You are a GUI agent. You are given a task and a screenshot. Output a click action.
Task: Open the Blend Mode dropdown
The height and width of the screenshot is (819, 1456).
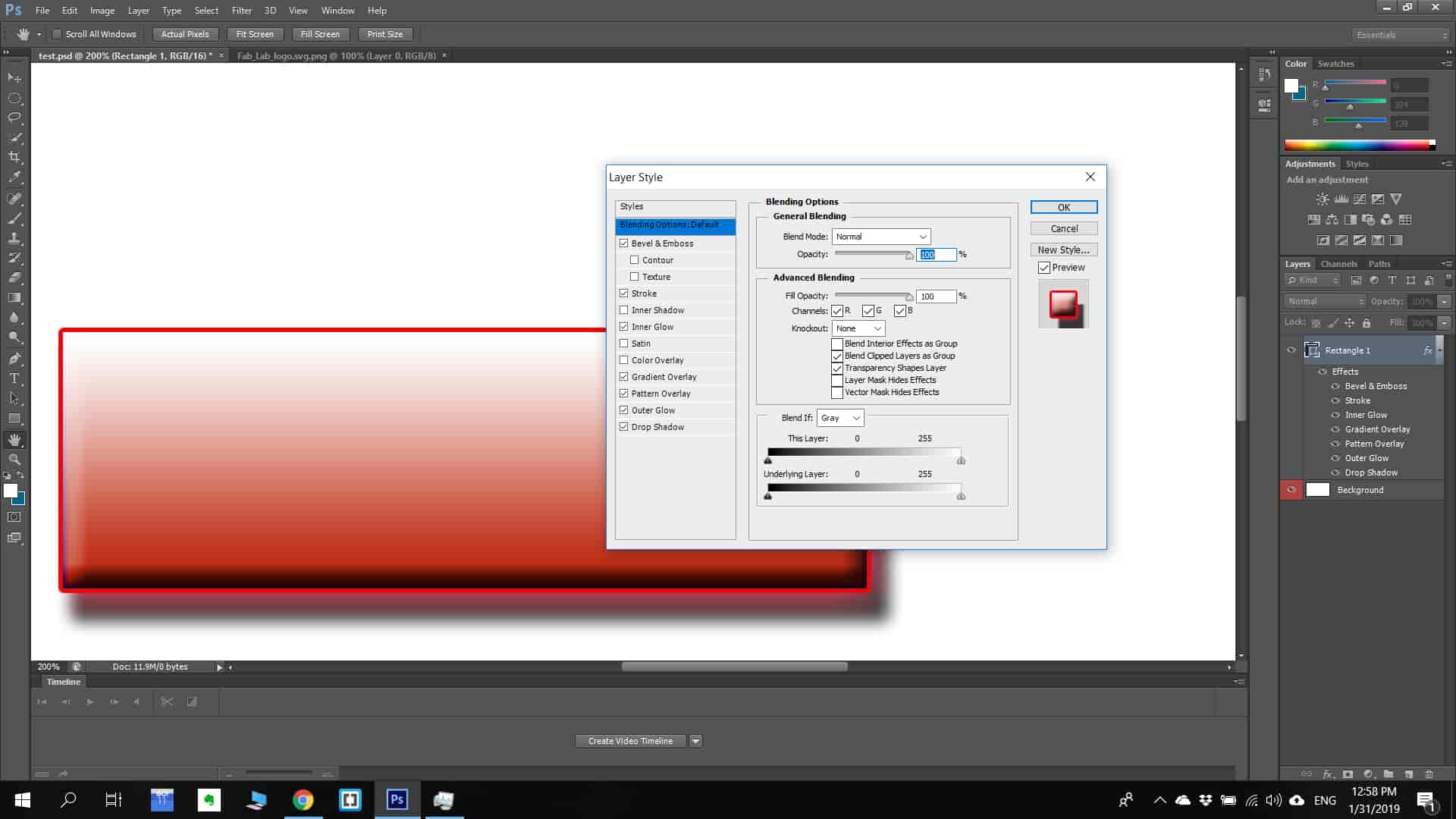pyautogui.click(x=880, y=237)
